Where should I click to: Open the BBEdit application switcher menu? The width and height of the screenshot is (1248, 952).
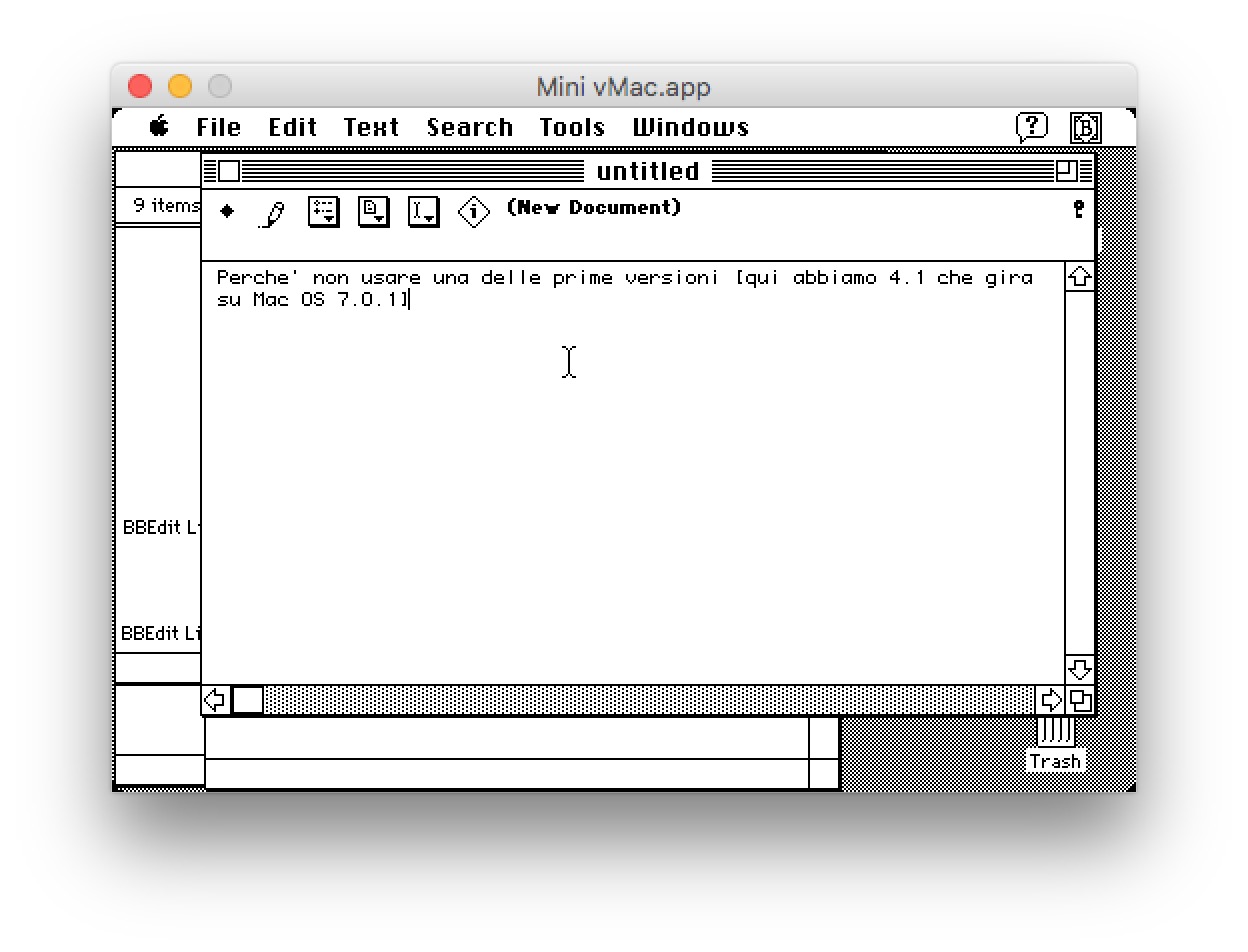point(1086,127)
